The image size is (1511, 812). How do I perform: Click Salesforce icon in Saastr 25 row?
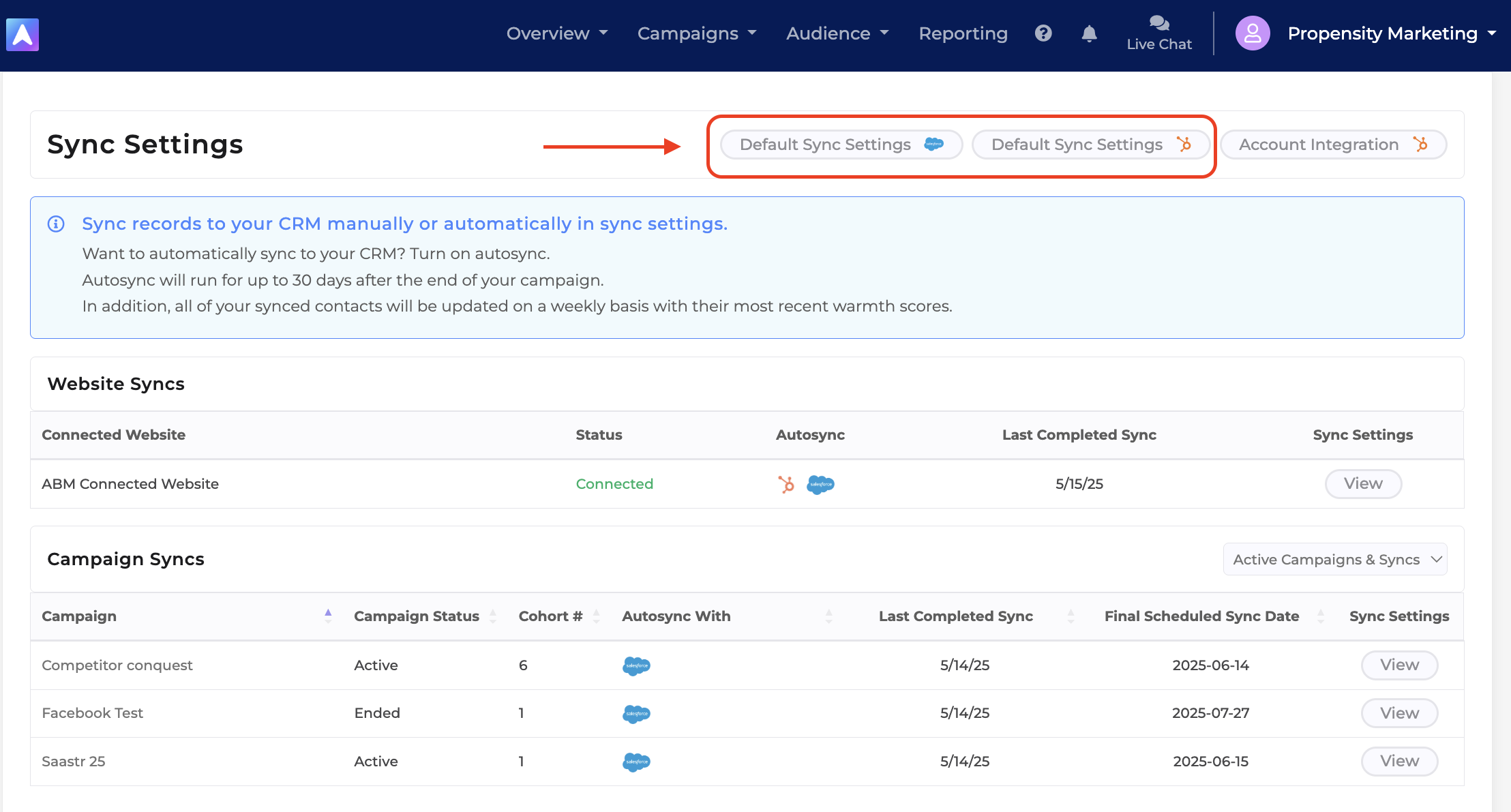point(636,762)
